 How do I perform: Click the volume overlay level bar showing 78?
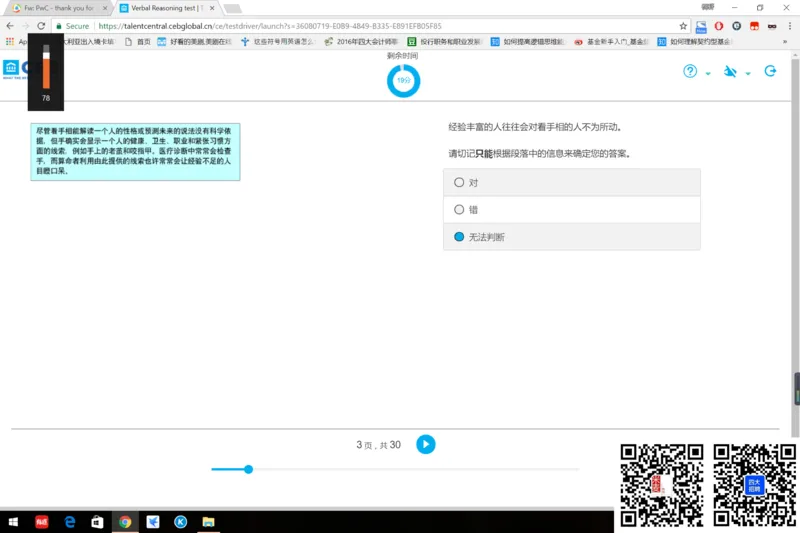tap(46, 67)
